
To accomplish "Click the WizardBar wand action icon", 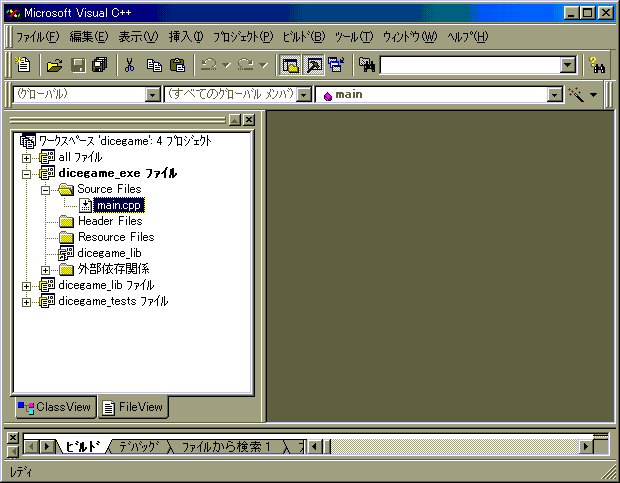I will pos(576,94).
